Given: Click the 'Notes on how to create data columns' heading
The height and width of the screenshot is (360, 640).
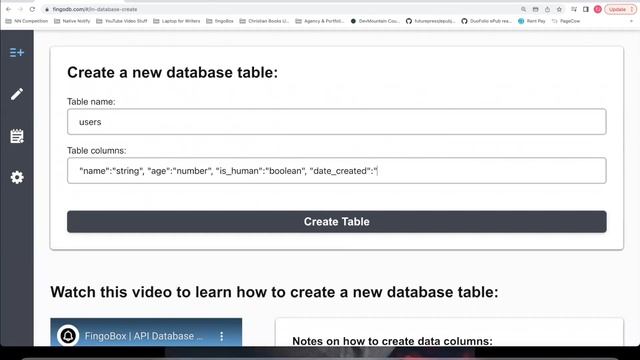Looking at the screenshot, I should click(392, 341).
